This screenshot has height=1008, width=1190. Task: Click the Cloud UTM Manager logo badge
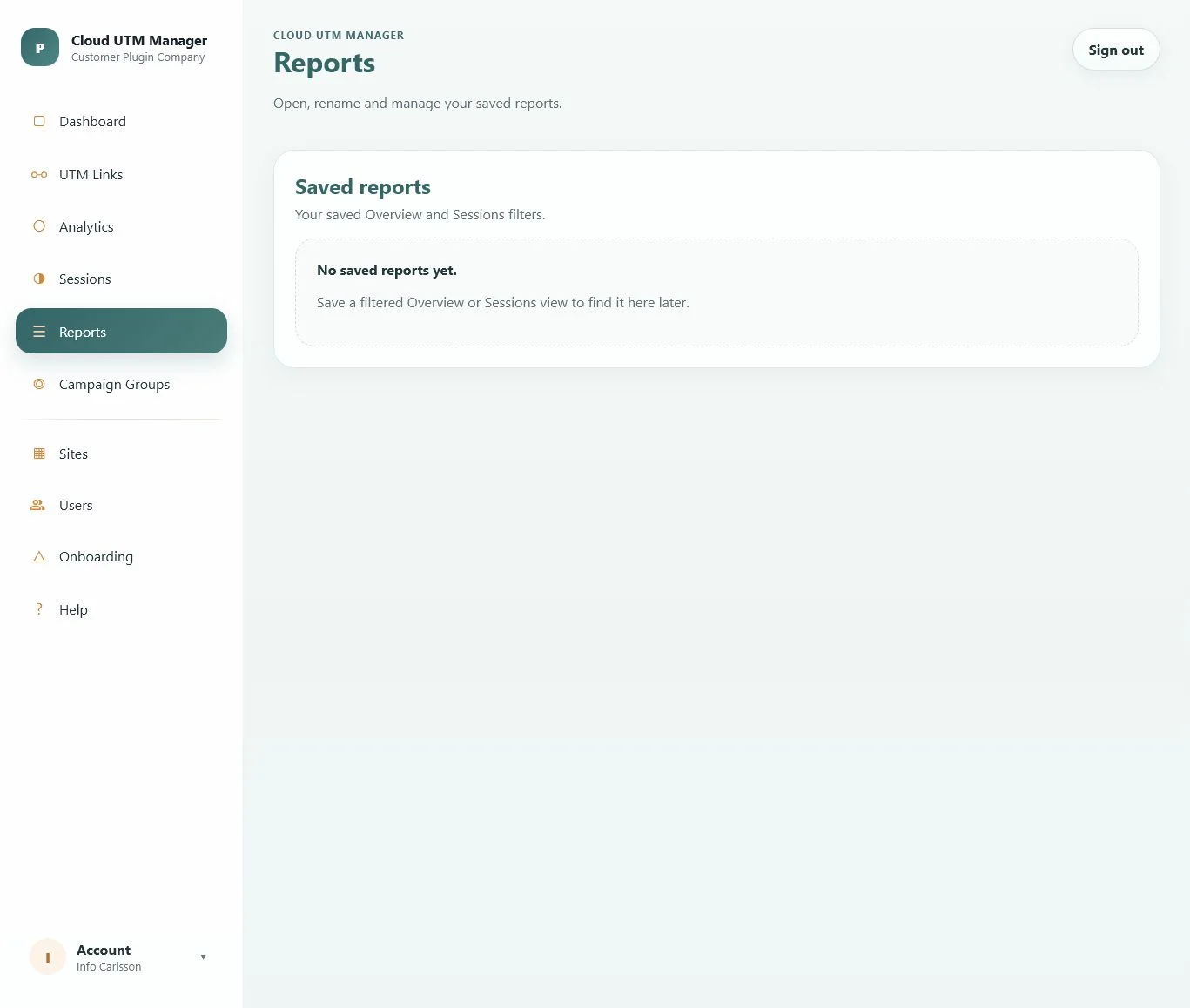[x=40, y=47]
